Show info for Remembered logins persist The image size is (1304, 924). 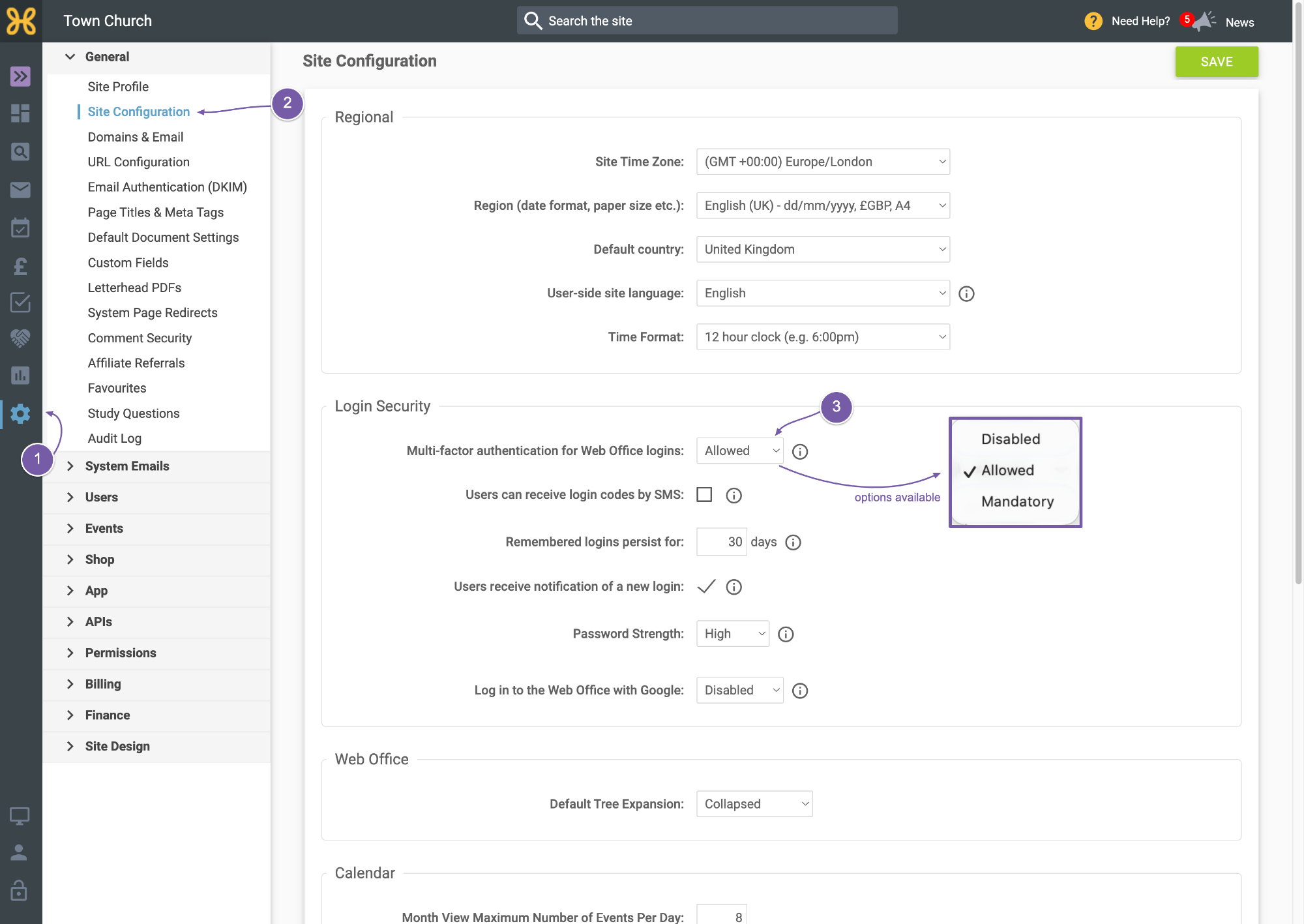click(x=793, y=543)
